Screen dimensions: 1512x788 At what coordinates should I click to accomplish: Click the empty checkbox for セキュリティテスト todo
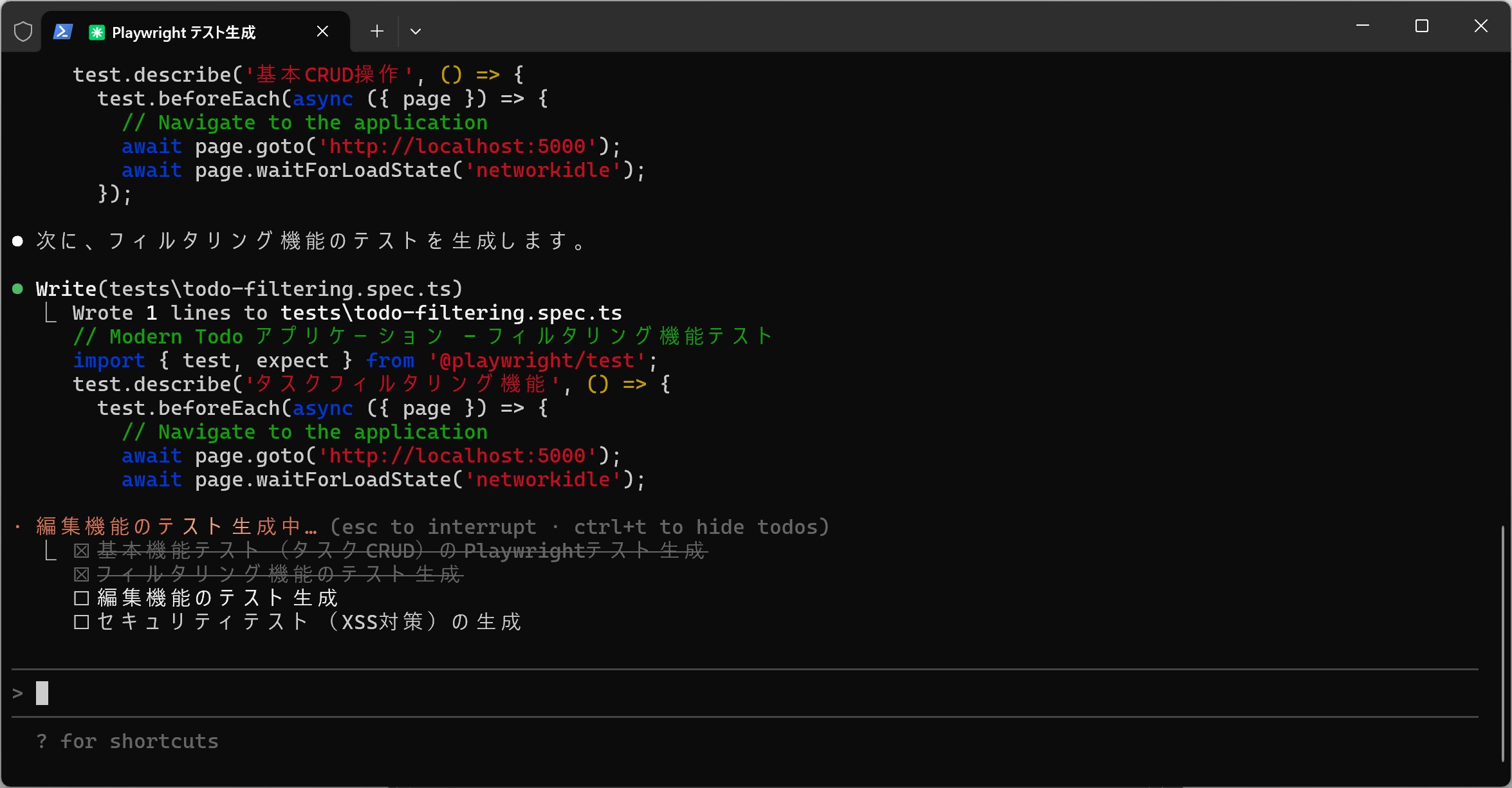[81, 623]
